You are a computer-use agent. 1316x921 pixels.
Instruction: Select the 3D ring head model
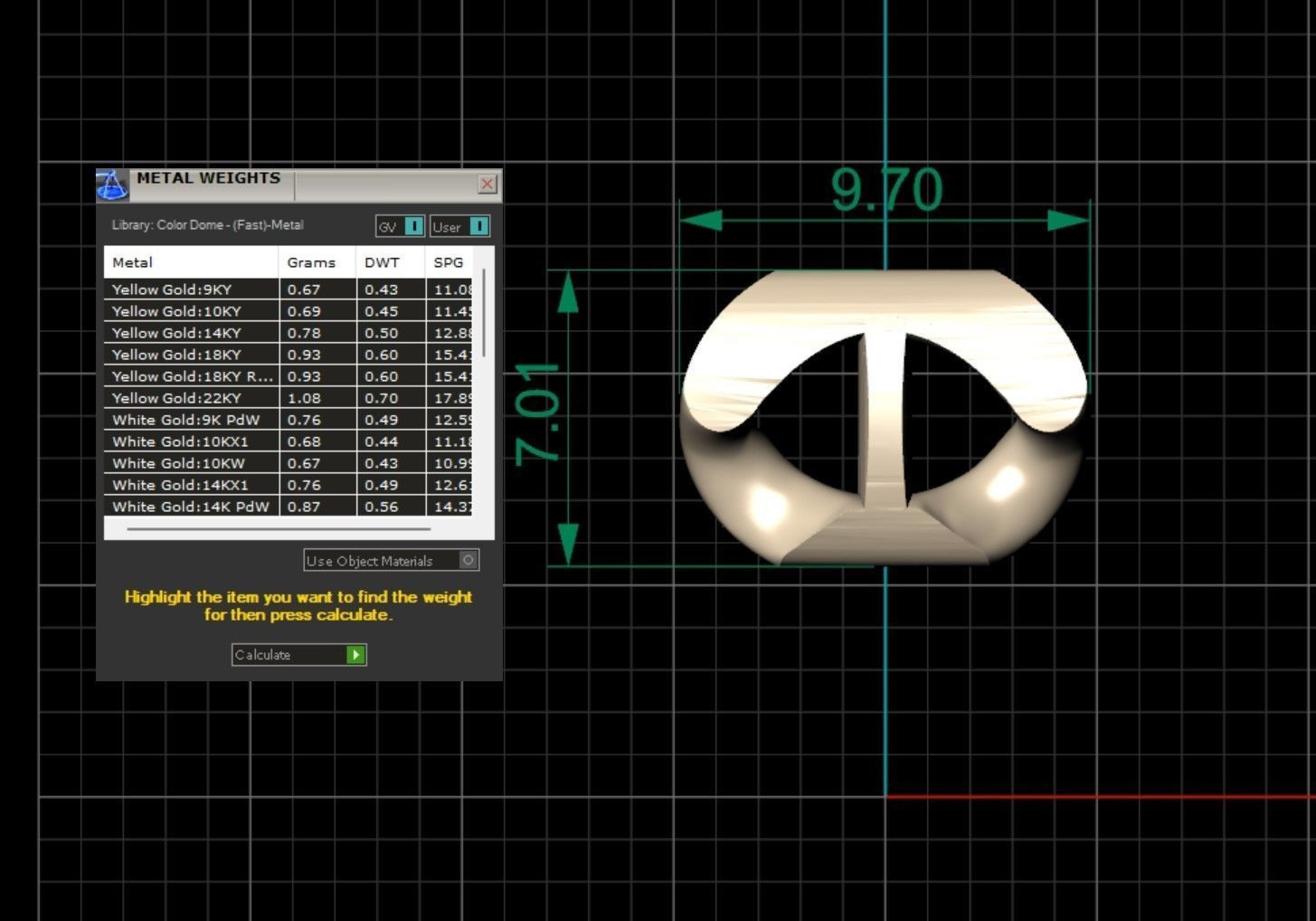pyautogui.click(x=884, y=416)
